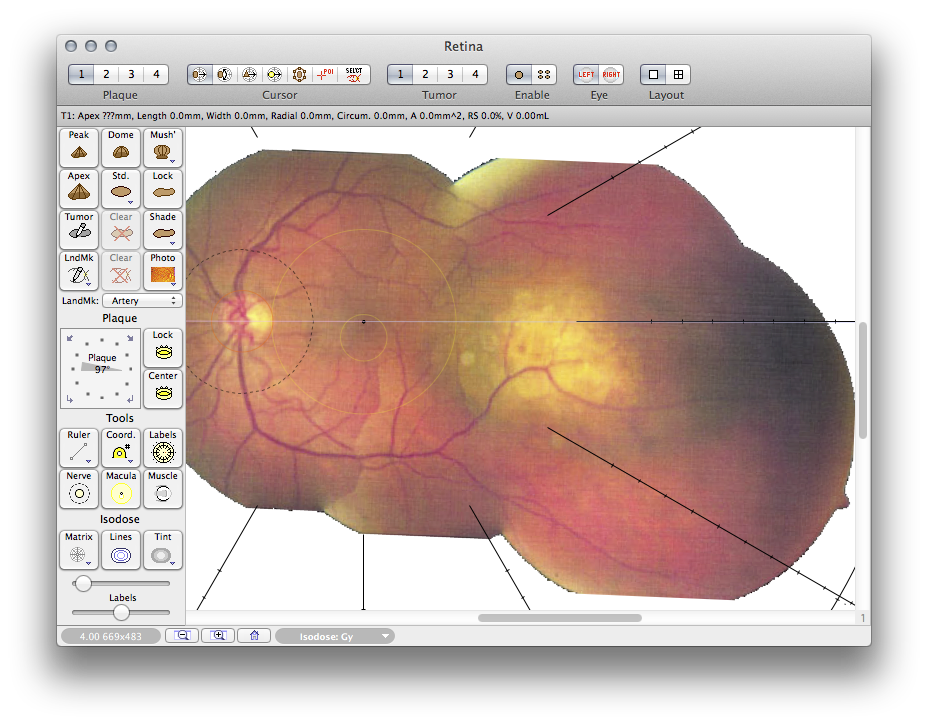Switch to the RIGHT eye
928x725 pixels.
[x=611, y=74]
